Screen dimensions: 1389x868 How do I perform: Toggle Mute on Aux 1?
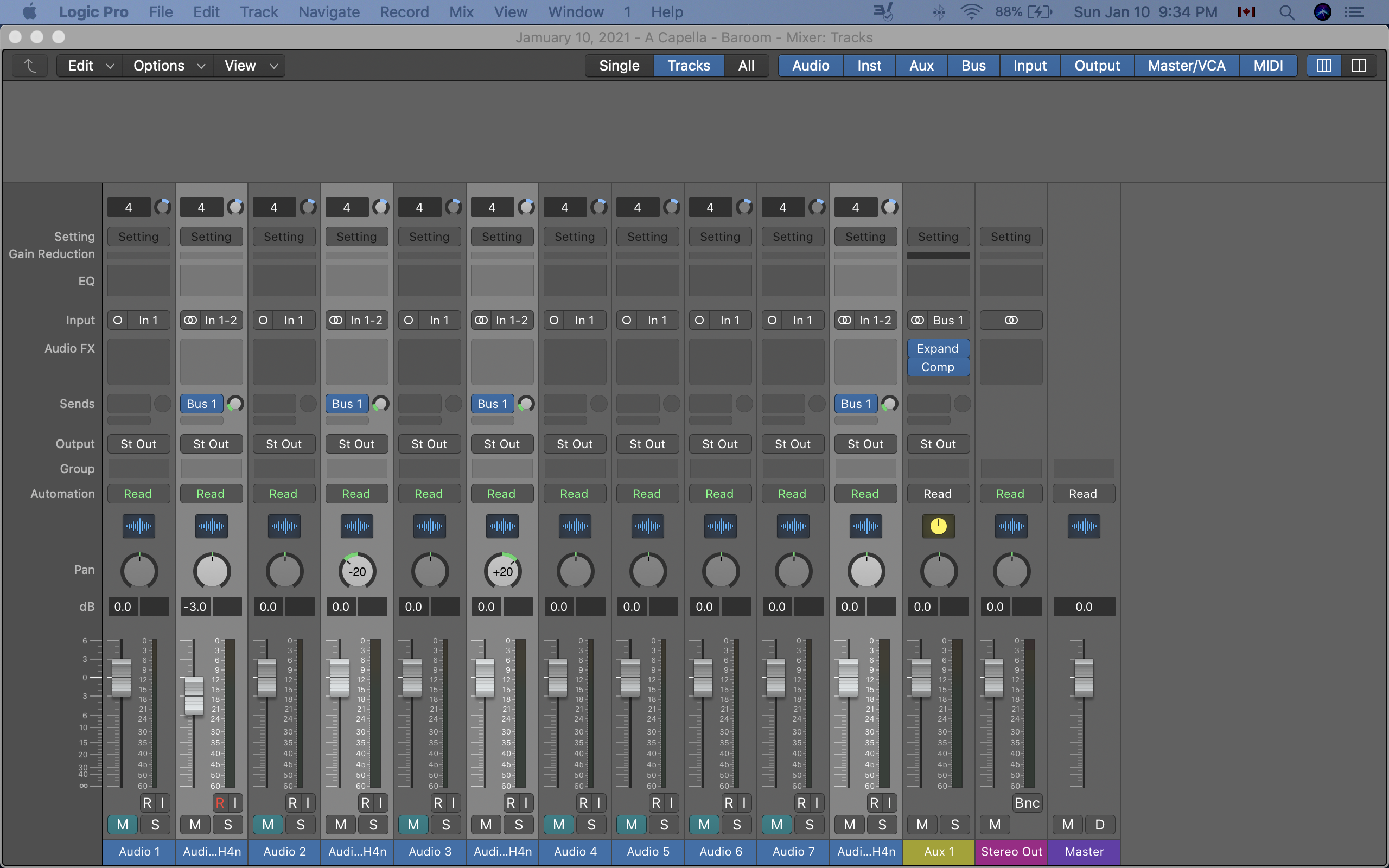922,825
